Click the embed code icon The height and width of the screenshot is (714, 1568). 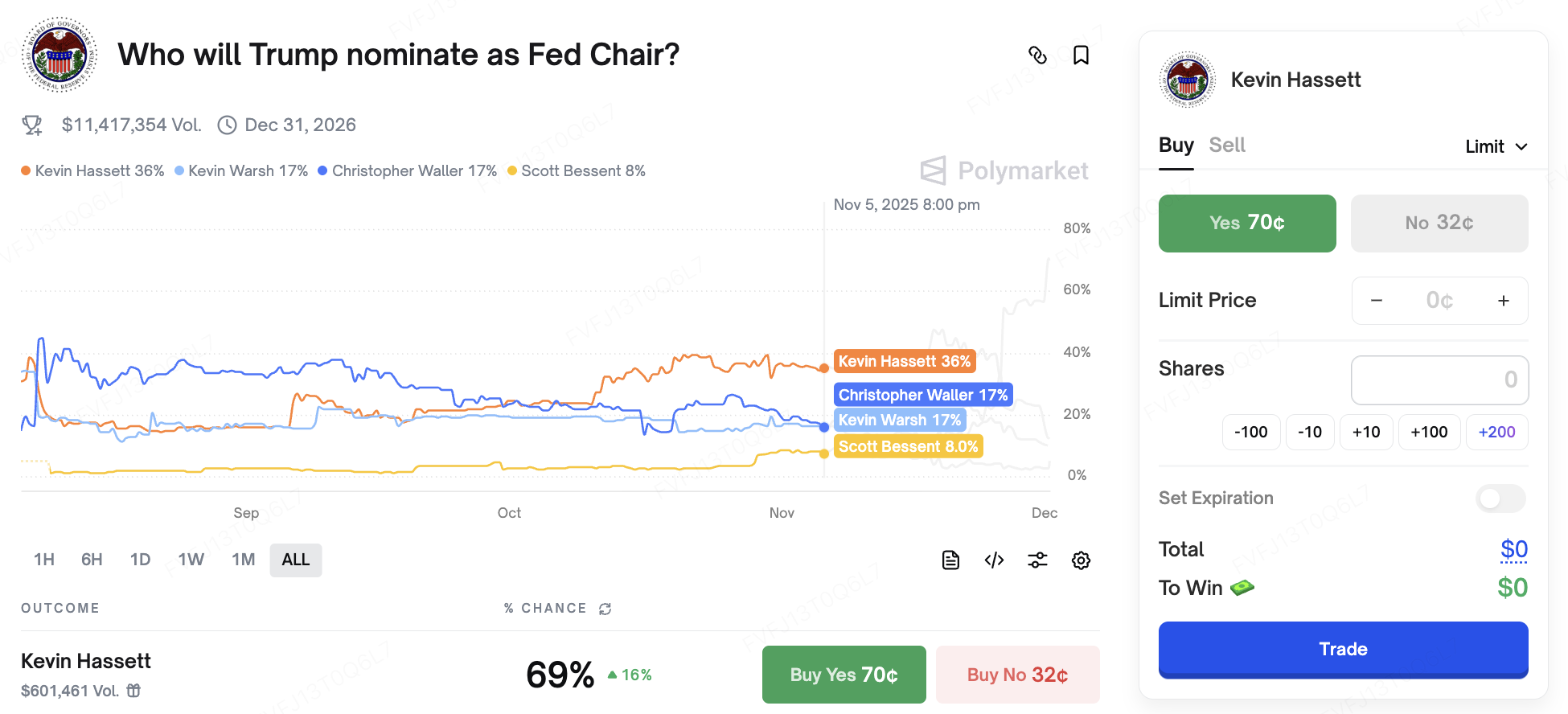[x=994, y=560]
